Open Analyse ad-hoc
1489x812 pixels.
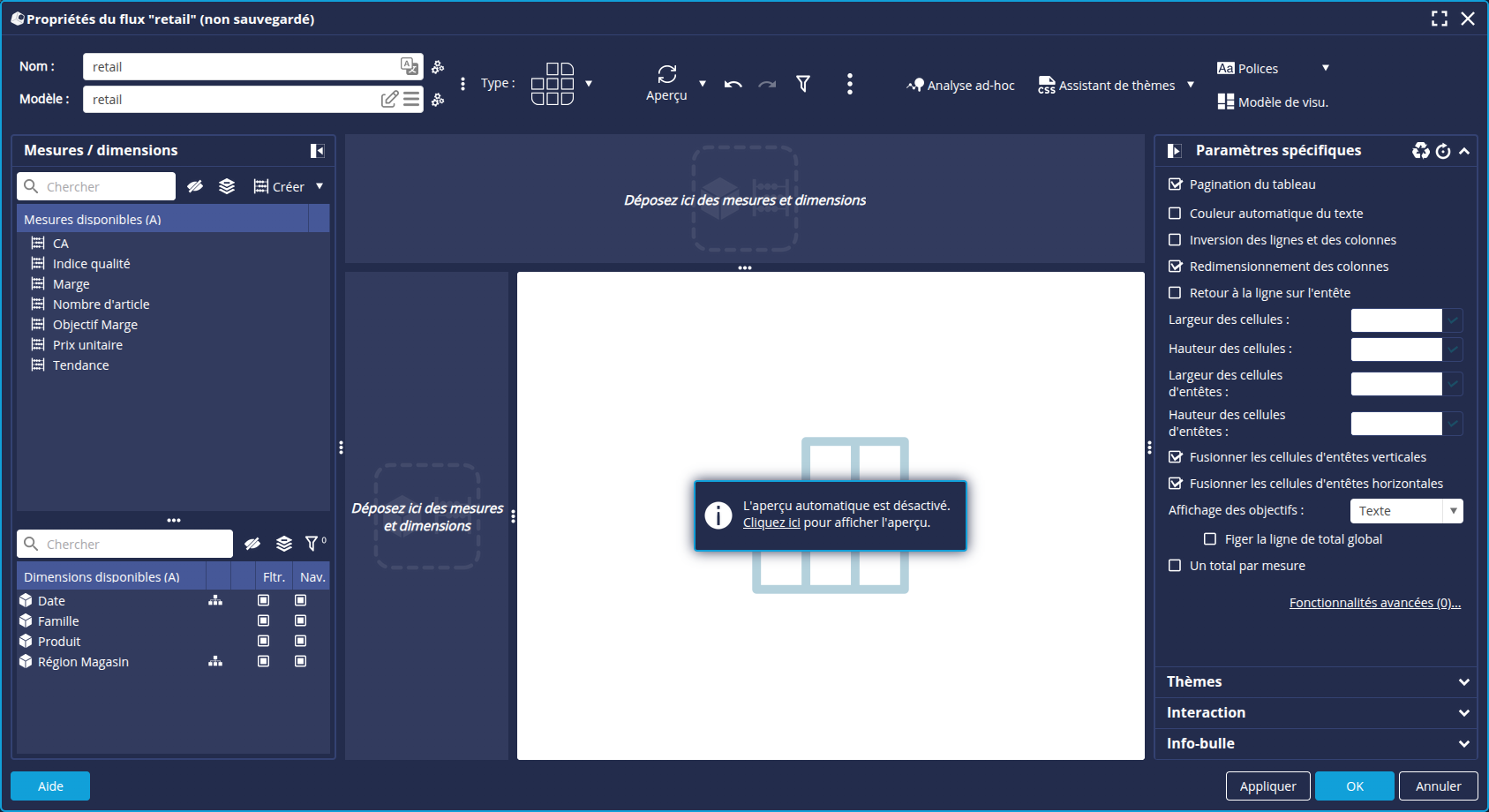click(960, 86)
